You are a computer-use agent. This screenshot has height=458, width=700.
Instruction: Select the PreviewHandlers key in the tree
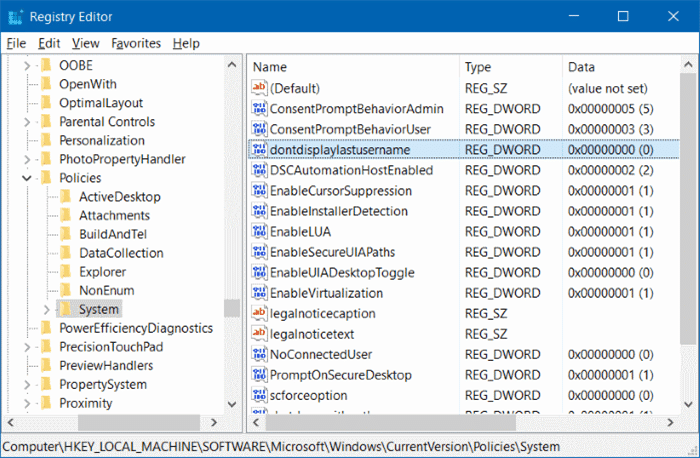(x=106, y=366)
